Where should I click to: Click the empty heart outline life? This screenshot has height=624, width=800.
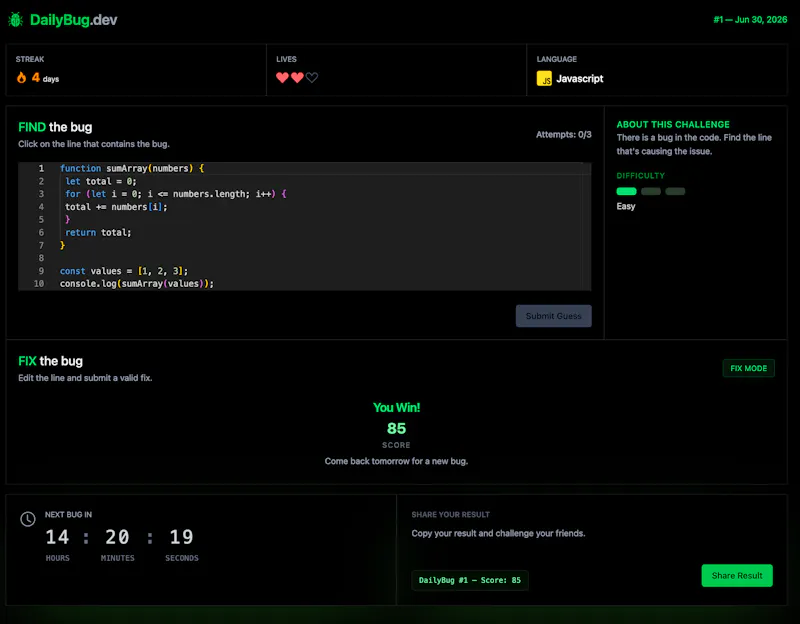pyautogui.click(x=312, y=78)
